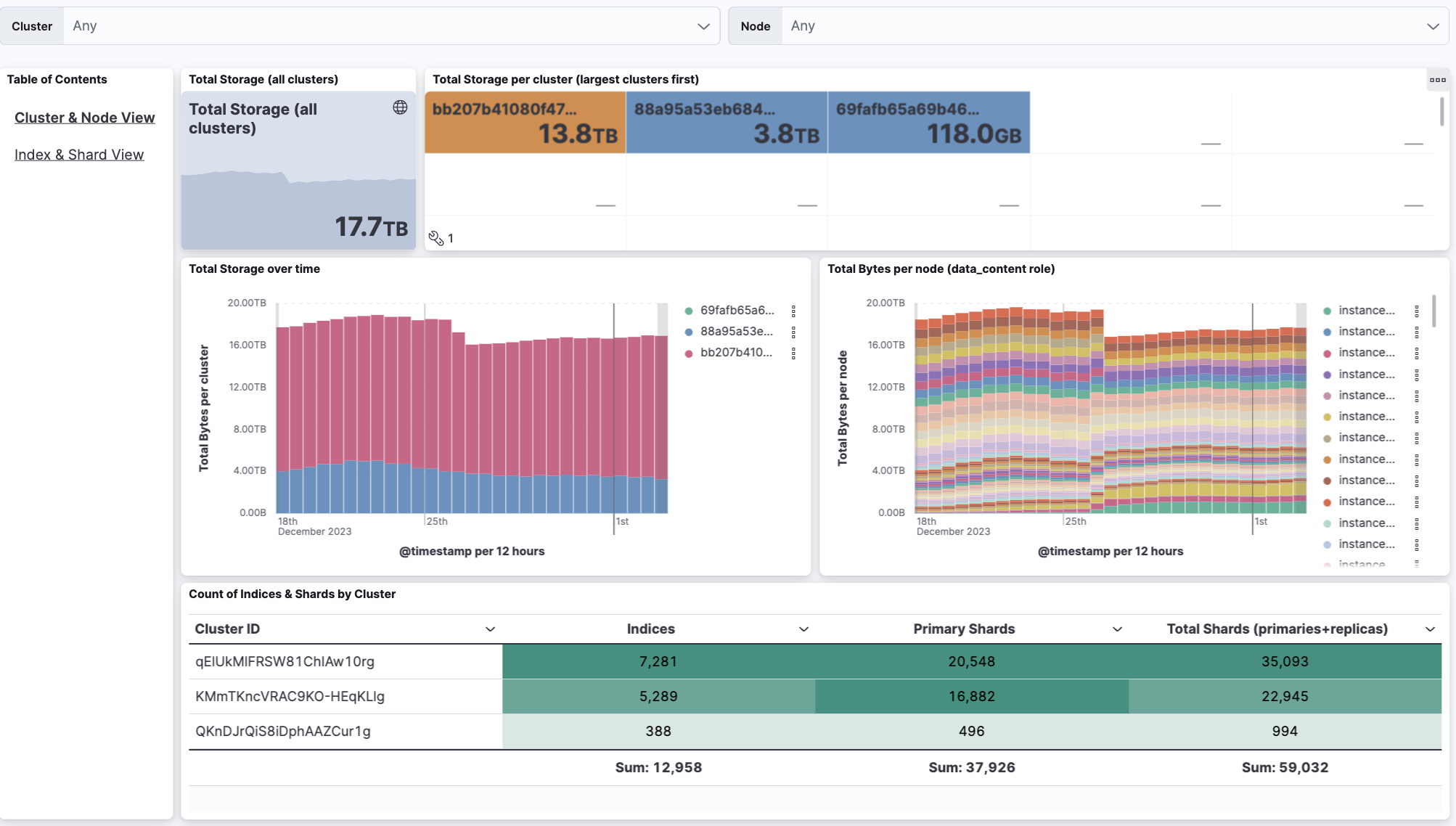1456x826 pixels.
Task: Click the globe icon on Total Storage panel
Action: pyautogui.click(x=400, y=107)
